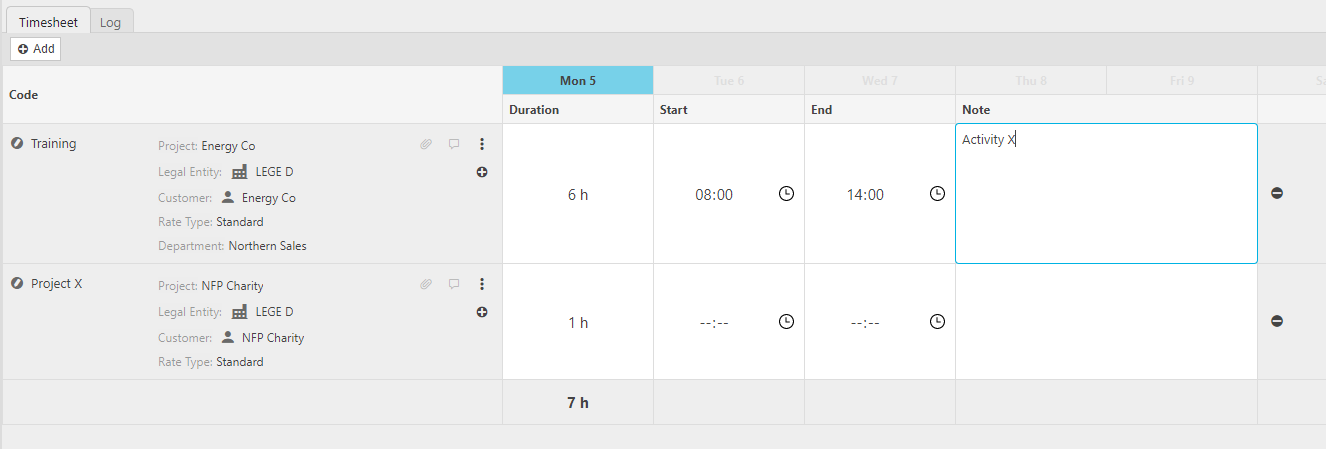Open three-dot menu for Training row
Screen dimensions: 1326x449
tap(481, 144)
